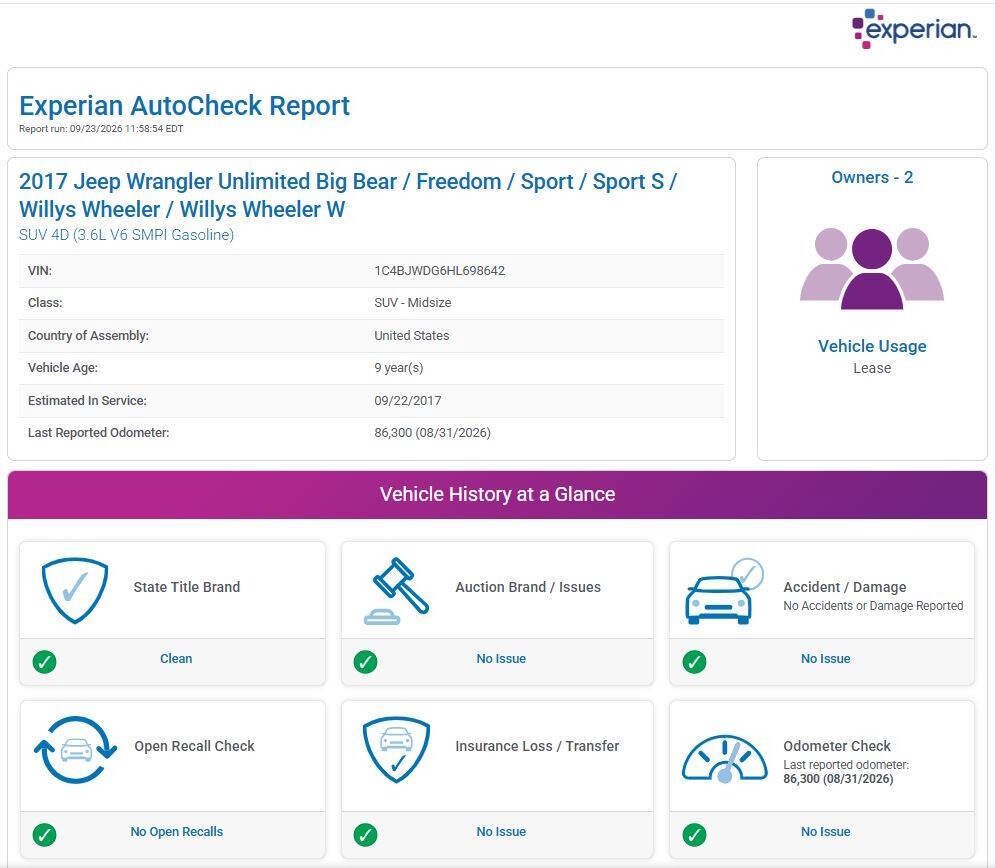The height and width of the screenshot is (868, 995).
Task: Click the Insurance Loss shield car icon
Action: 397,749
